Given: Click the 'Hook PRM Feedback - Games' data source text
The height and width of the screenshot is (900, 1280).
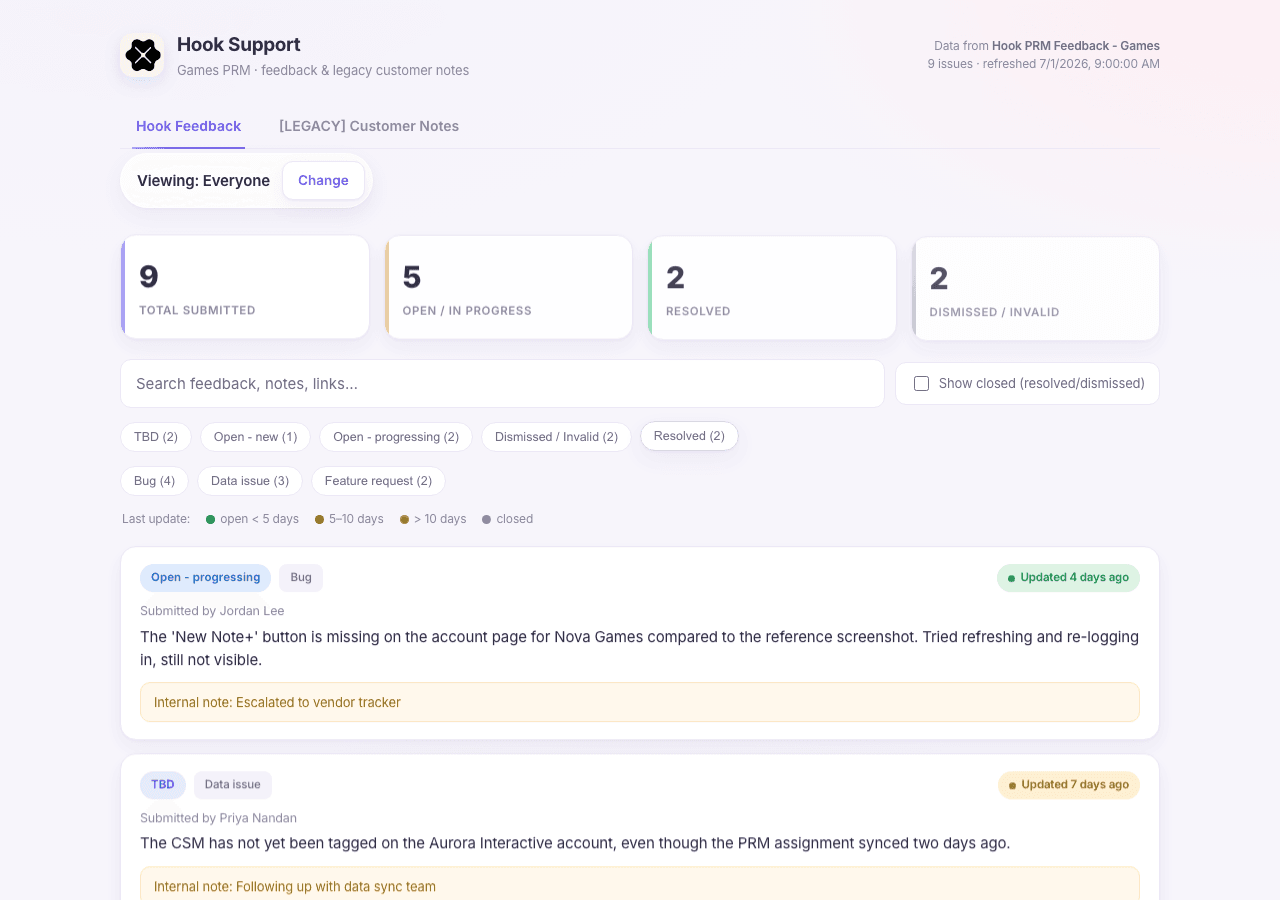Looking at the screenshot, I should coord(1076,46).
